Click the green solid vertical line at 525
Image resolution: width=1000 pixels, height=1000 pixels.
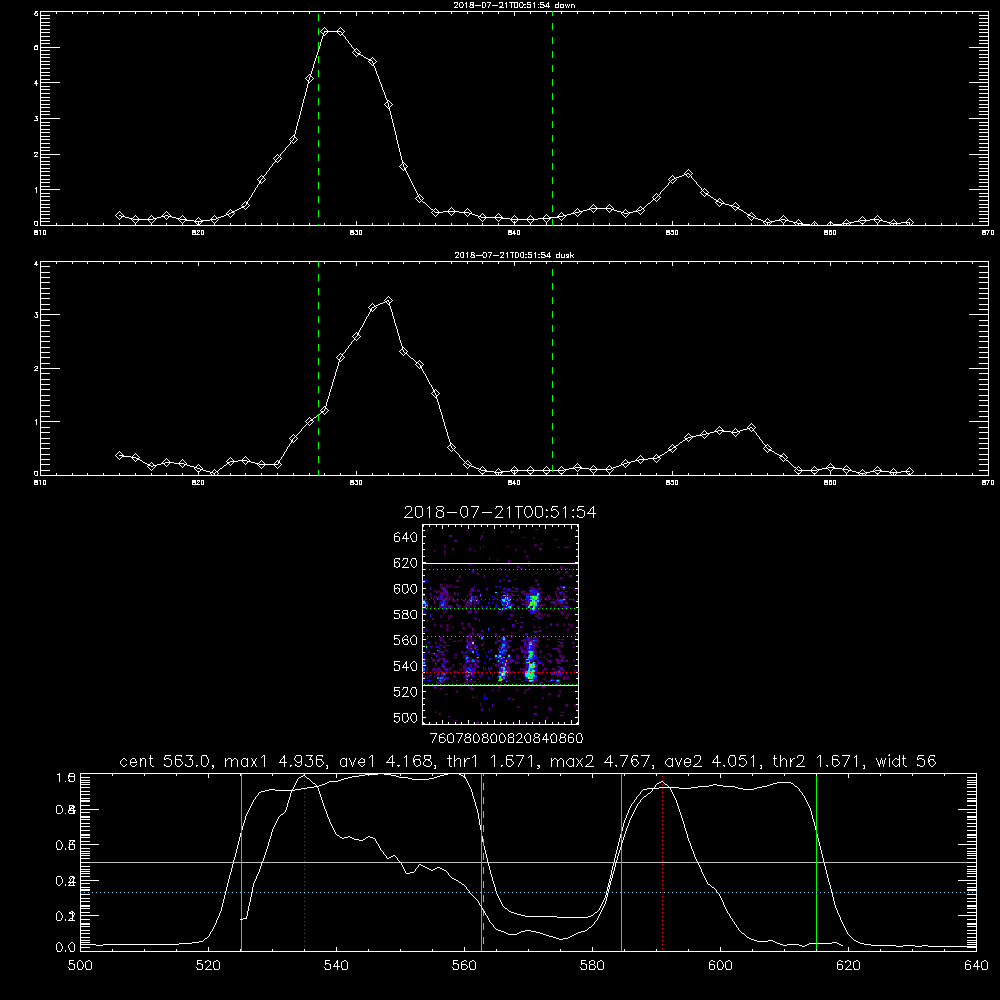pyautogui.click(x=242, y=861)
